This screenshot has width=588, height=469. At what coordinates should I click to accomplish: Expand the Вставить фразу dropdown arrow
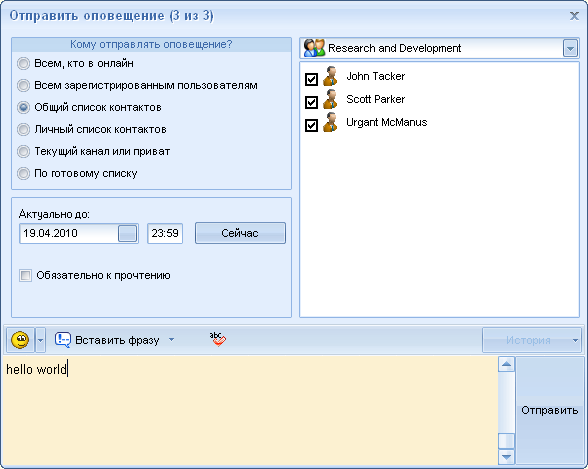point(171,340)
